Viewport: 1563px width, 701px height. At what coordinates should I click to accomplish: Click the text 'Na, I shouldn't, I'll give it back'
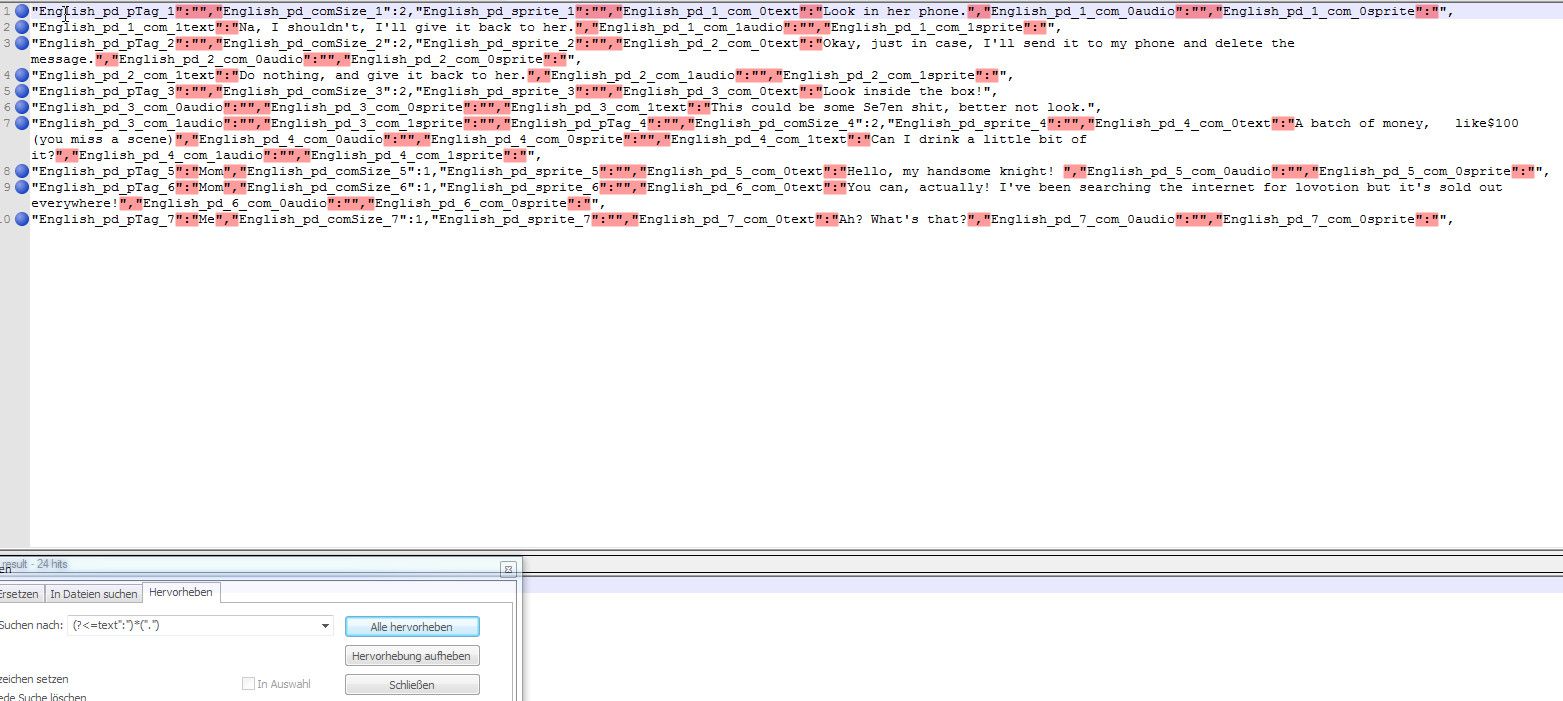click(x=375, y=28)
